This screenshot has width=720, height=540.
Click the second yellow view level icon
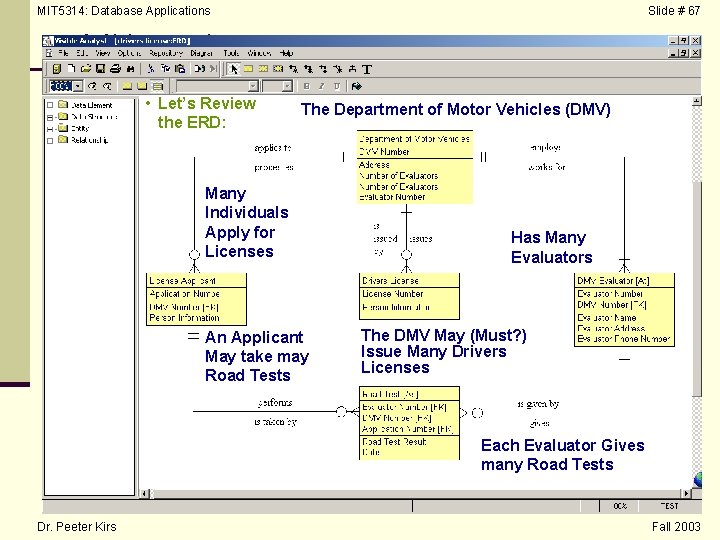coord(142,86)
